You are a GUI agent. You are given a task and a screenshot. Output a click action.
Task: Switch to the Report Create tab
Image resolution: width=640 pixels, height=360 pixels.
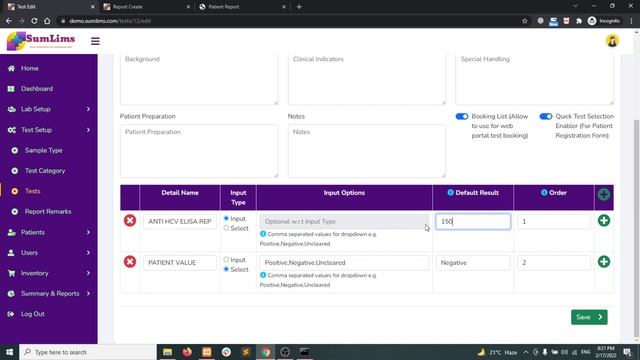coord(146,7)
